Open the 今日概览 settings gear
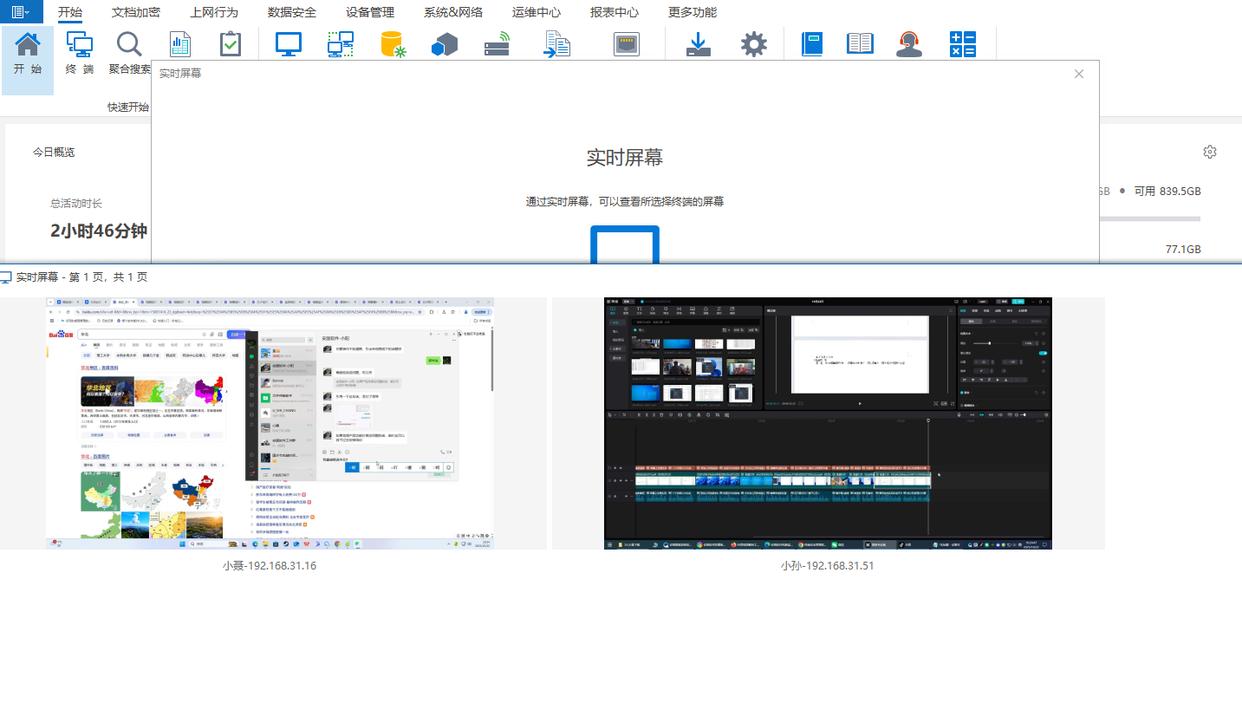The width and height of the screenshot is (1242, 716). click(1210, 152)
